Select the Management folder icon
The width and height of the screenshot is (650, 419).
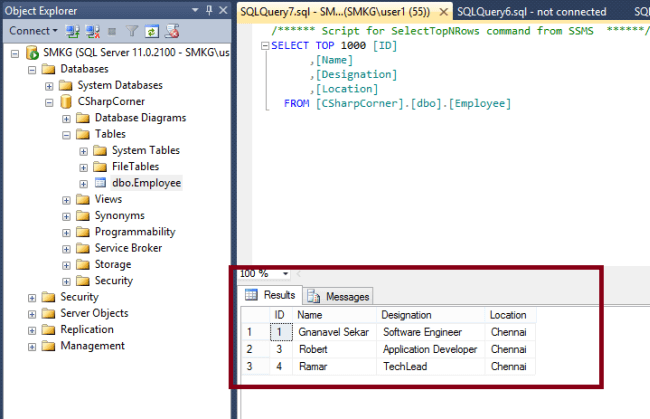[x=49, y=346]
